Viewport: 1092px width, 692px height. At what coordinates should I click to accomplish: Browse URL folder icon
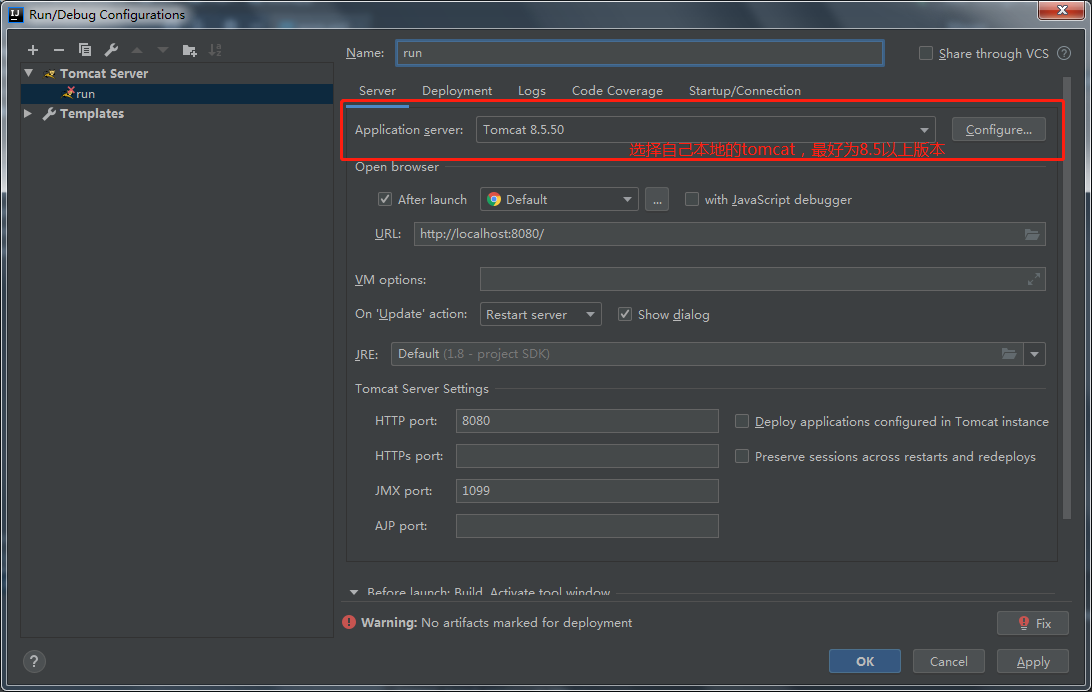(1031, 235)
